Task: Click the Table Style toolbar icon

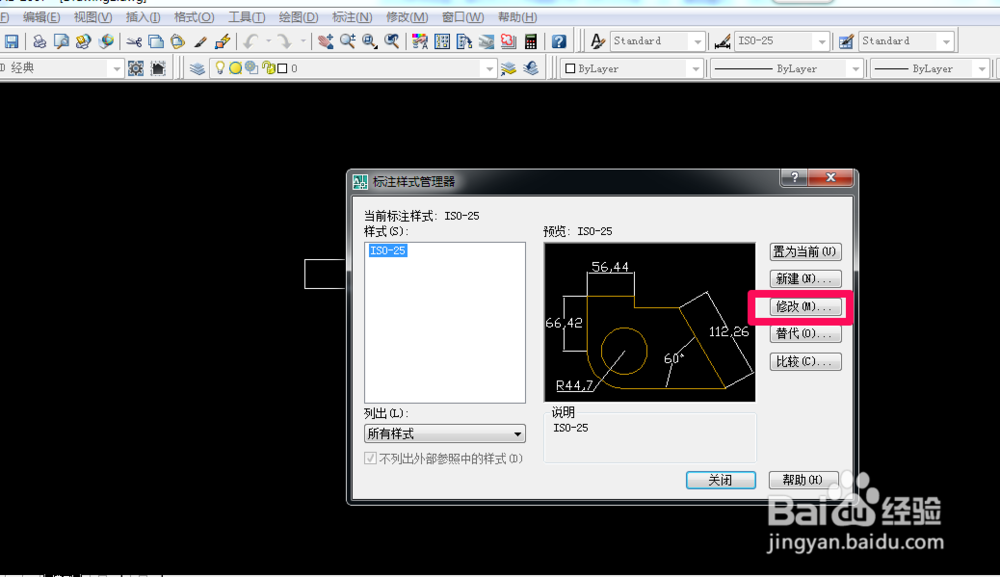Action: coord(846,42)
